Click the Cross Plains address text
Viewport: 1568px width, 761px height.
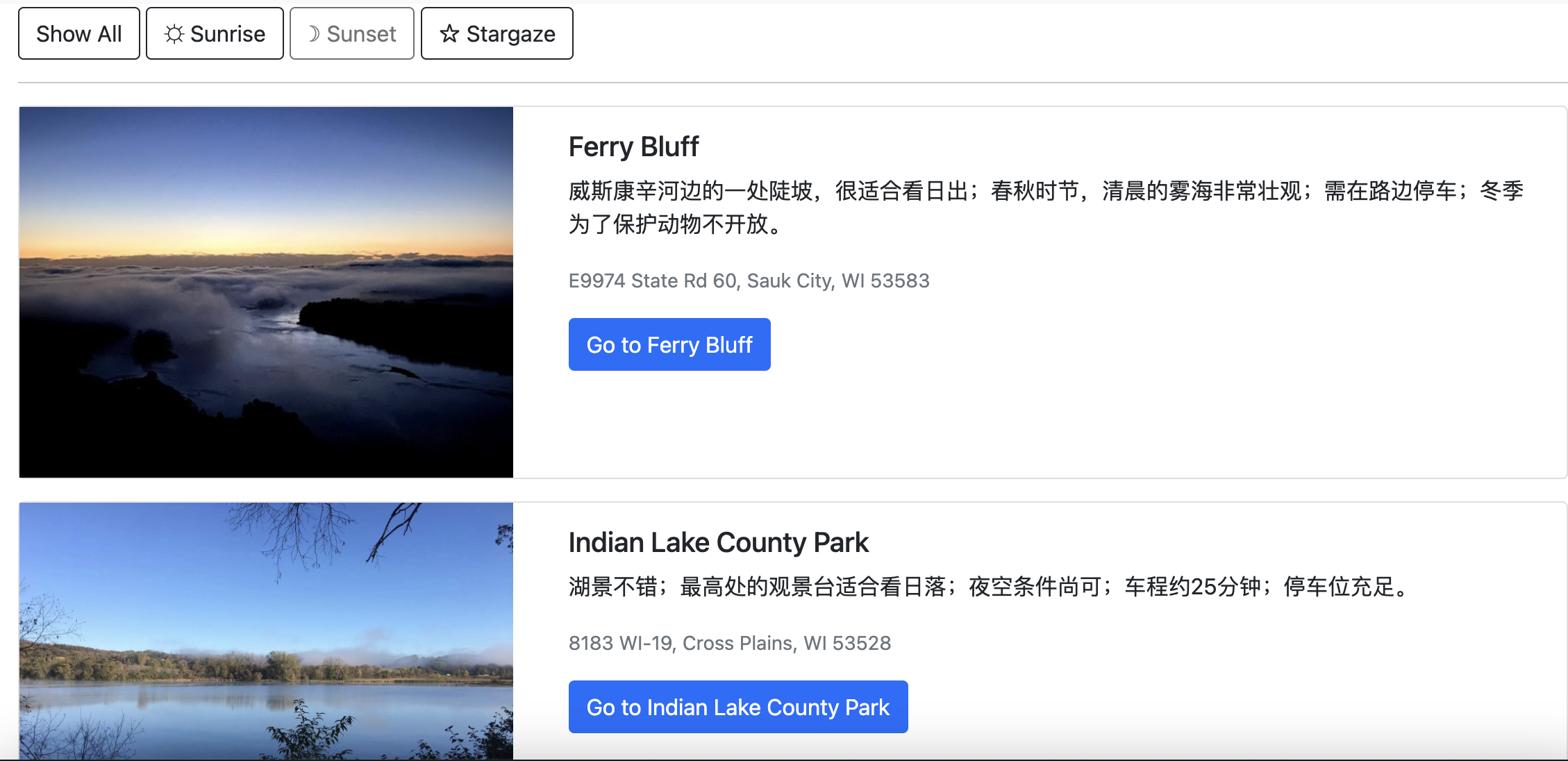coord(729,643)
